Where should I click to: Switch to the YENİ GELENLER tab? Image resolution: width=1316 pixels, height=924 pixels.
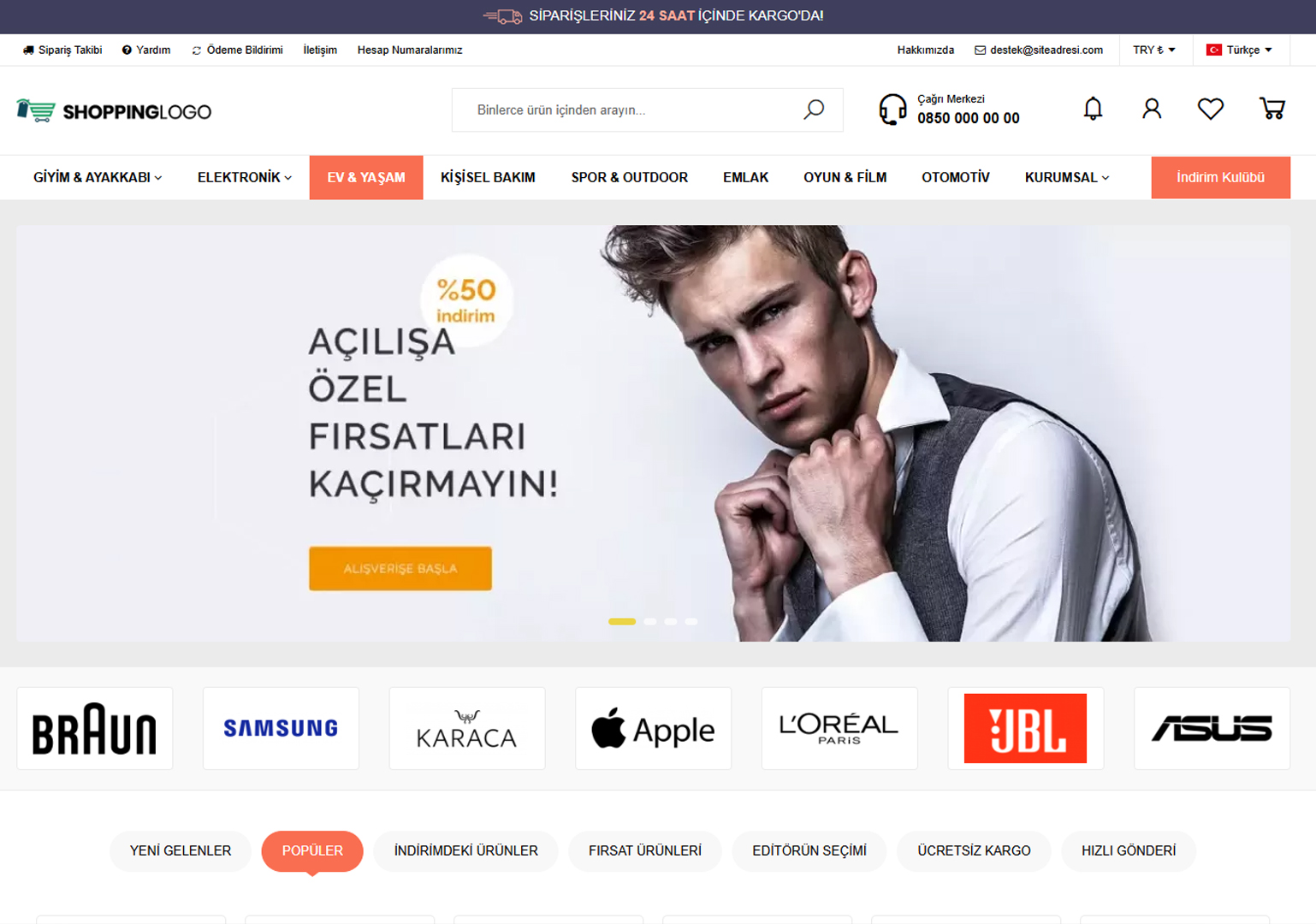point(181,850)
